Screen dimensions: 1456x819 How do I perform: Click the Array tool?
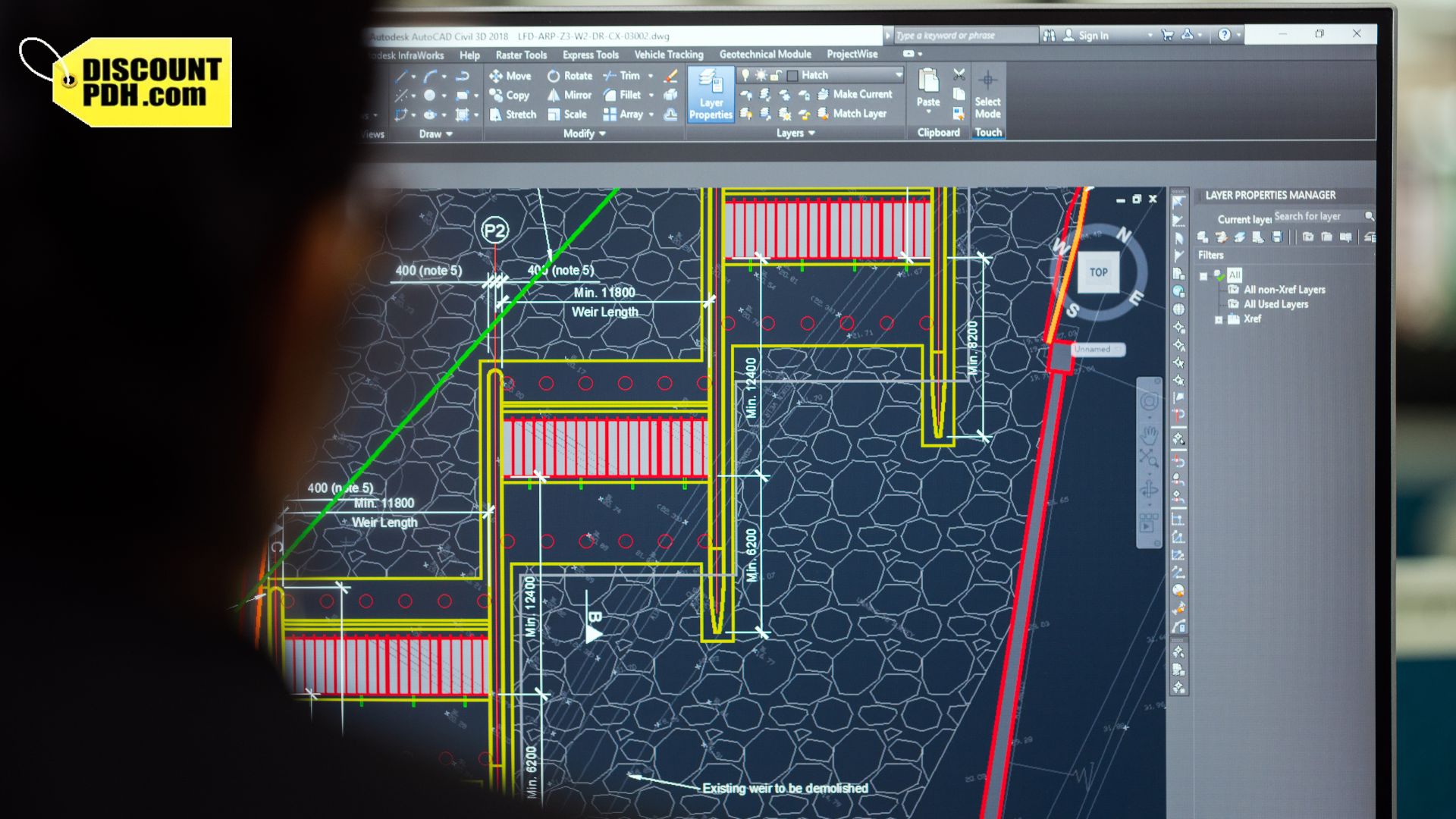pyautogui.click(x=623, y=115)
